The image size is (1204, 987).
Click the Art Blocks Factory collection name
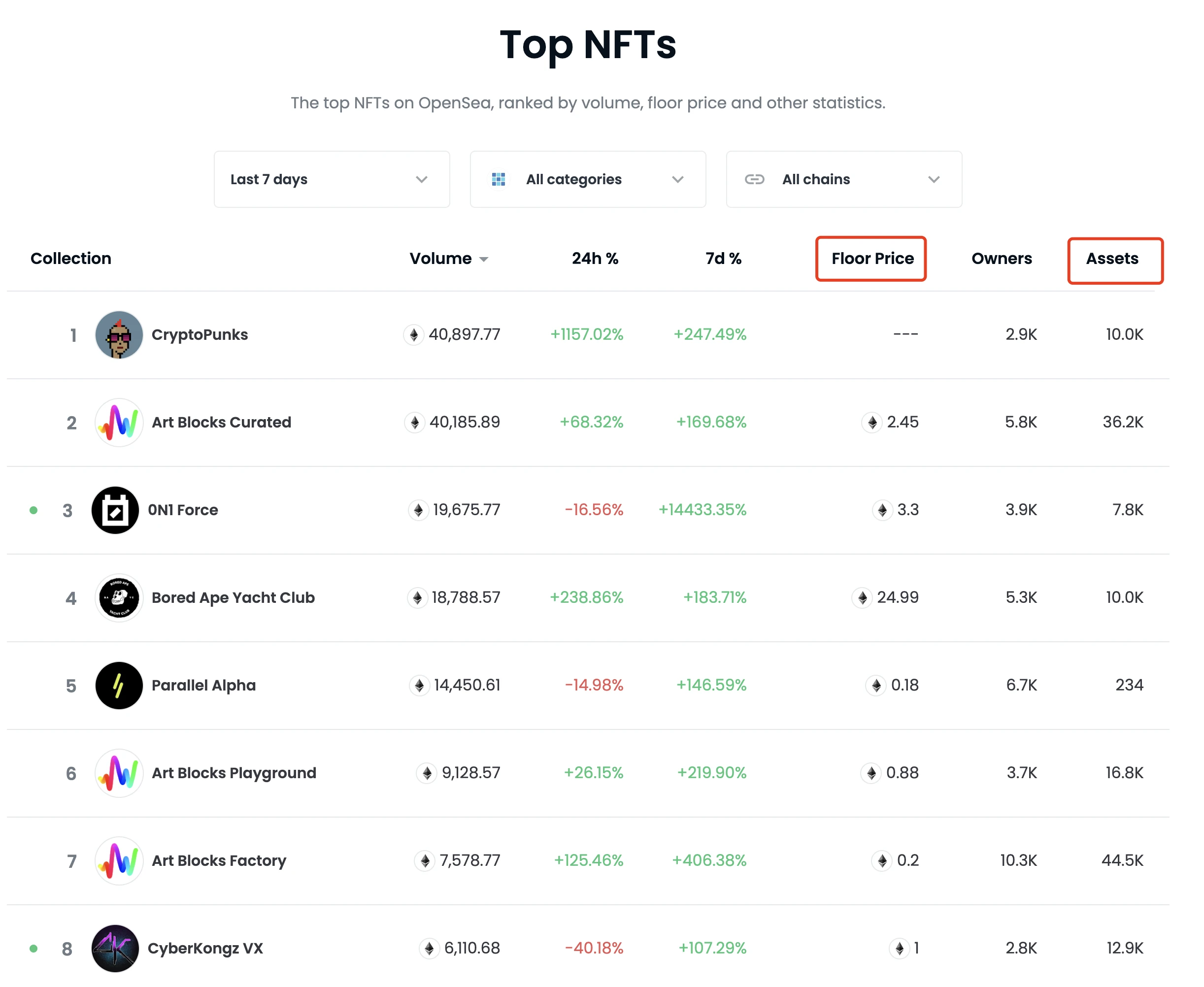(x=219, y=860)
